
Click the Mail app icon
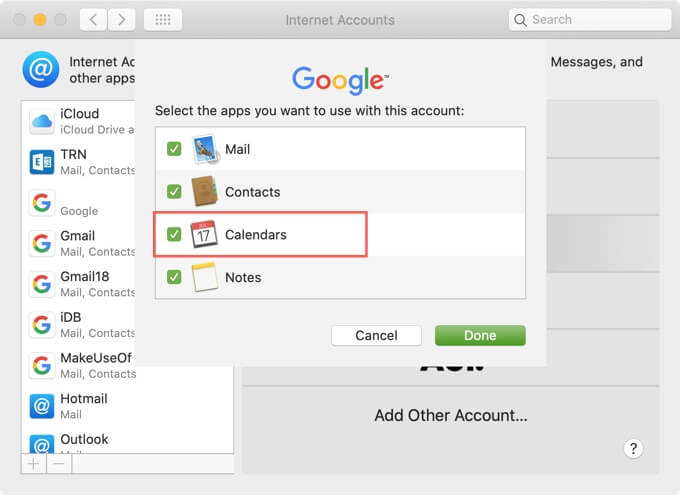[x=205, y=148]
